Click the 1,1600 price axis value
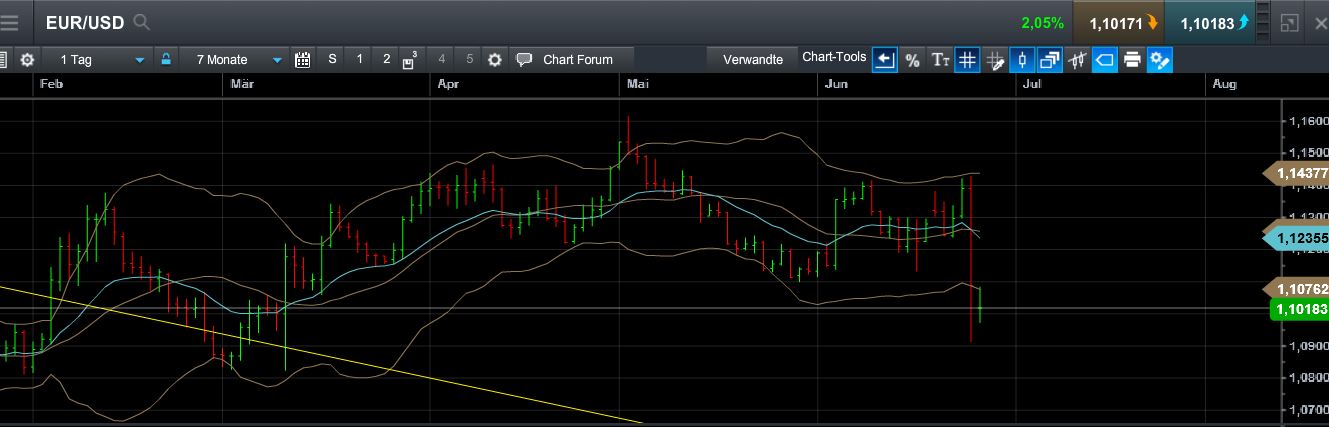This screenshot has height=427, width=1329. (1308, 121)
